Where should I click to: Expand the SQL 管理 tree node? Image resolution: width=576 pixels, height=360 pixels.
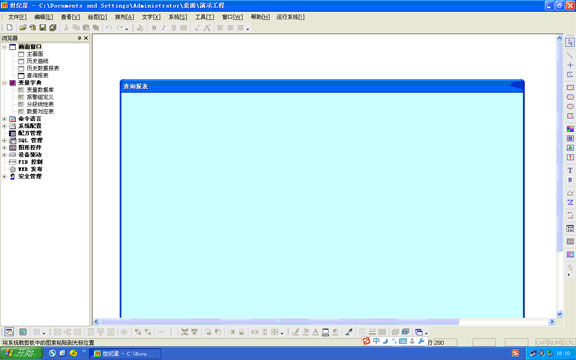[x=4, y=140]
